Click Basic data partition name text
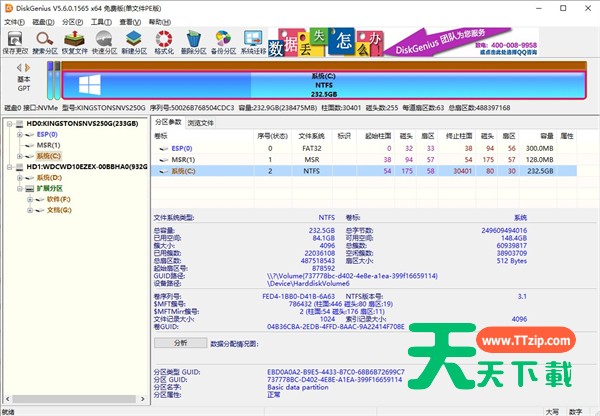600x416 pixels. (x=298, y=387)
